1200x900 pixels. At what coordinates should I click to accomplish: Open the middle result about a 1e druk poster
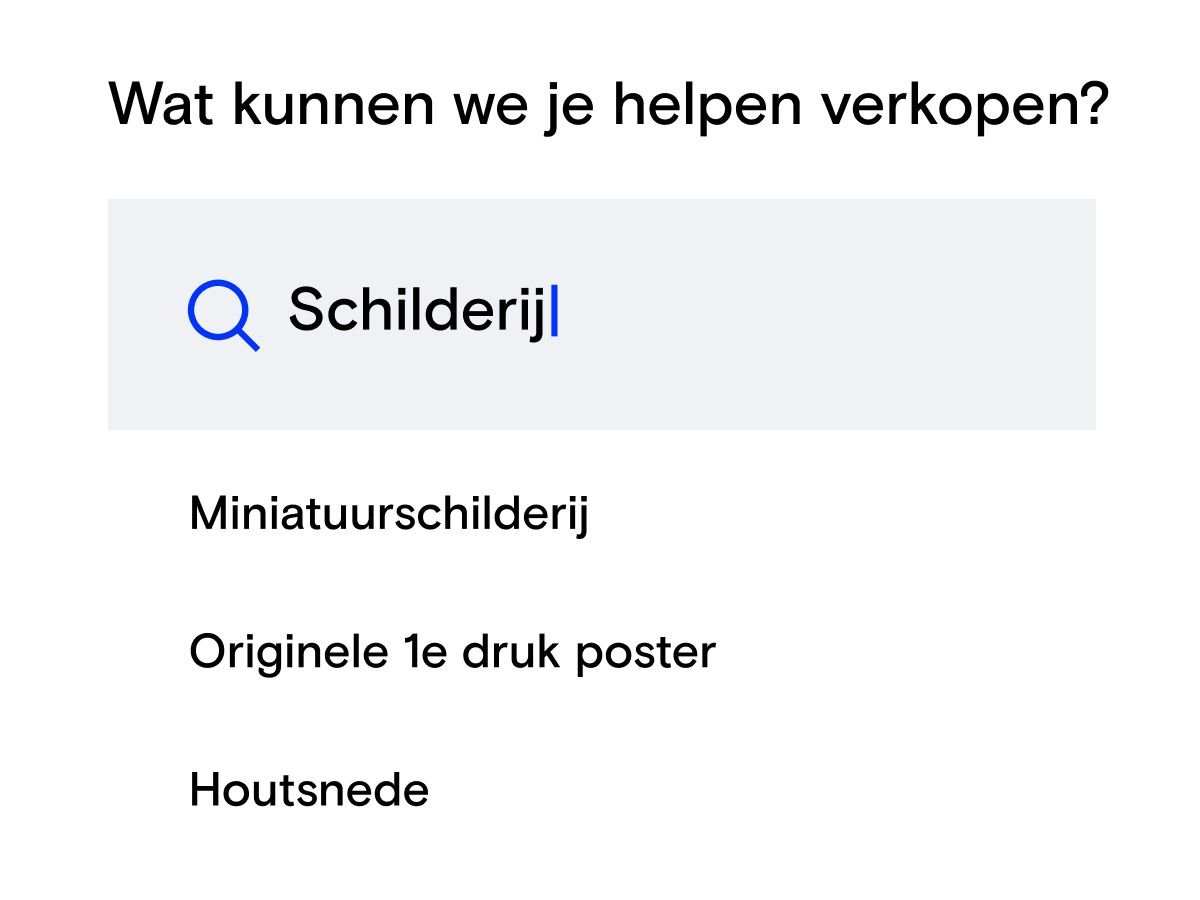pos(452,653)
